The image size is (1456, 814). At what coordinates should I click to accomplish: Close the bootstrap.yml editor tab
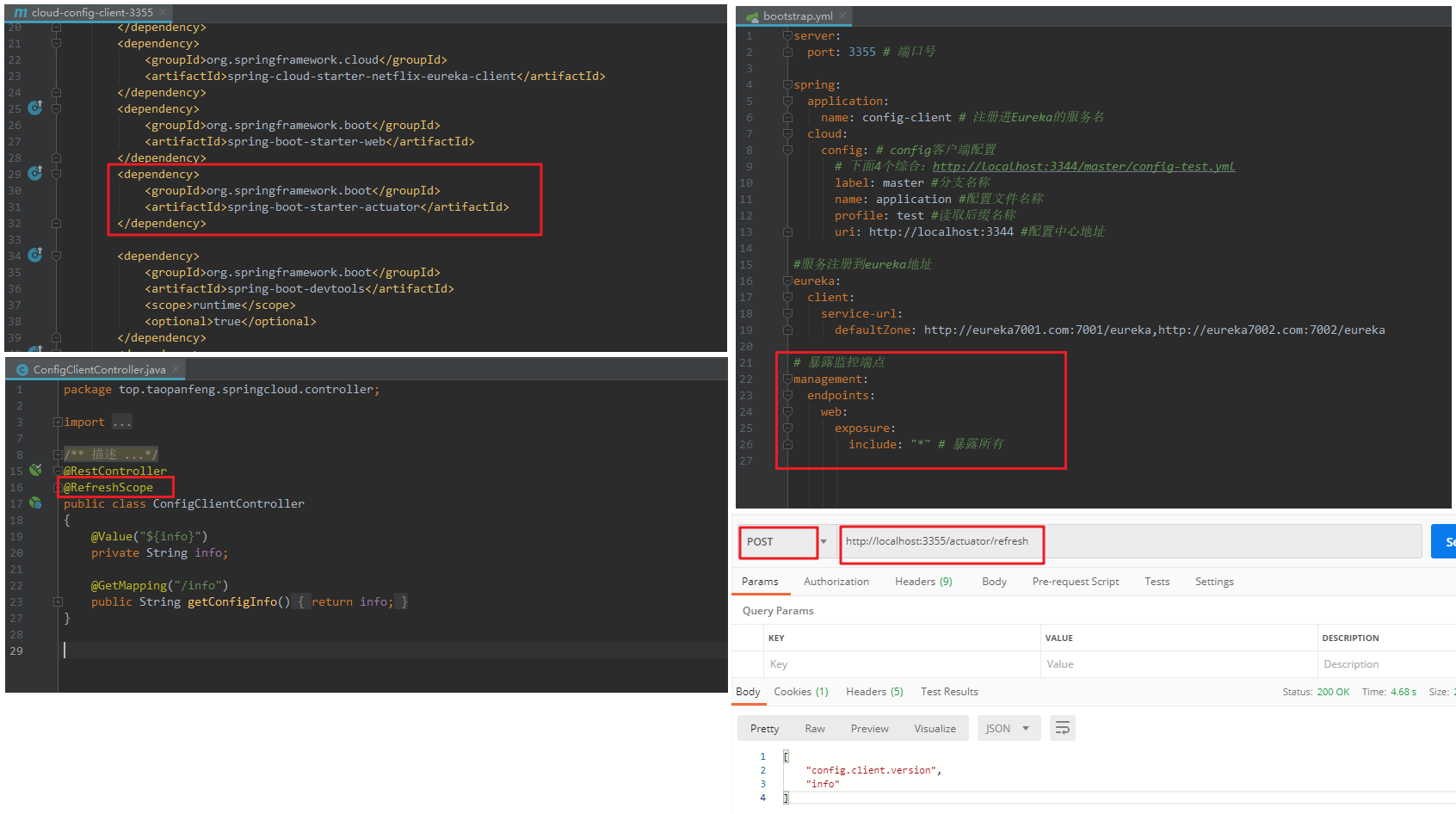coord(843,15)
